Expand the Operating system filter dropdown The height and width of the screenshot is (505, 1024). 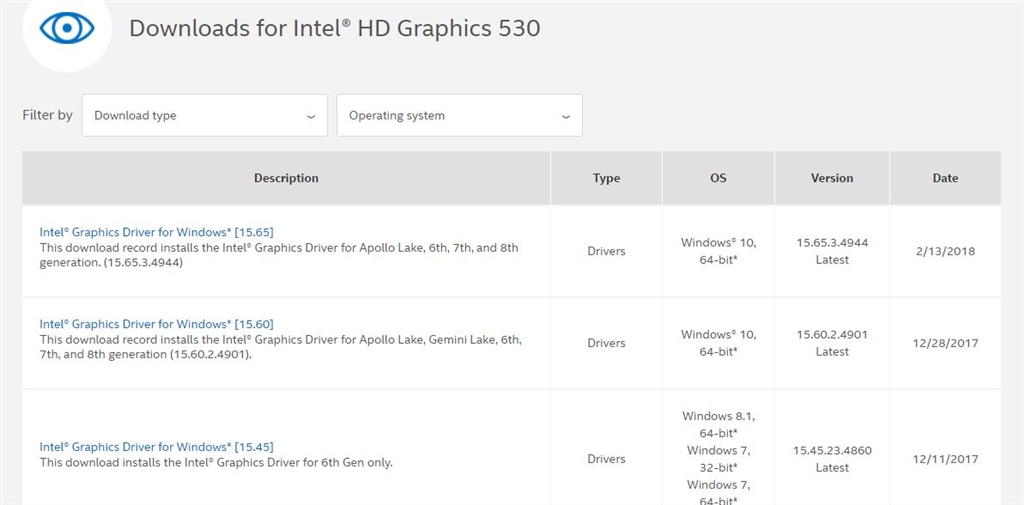point(459,116)
